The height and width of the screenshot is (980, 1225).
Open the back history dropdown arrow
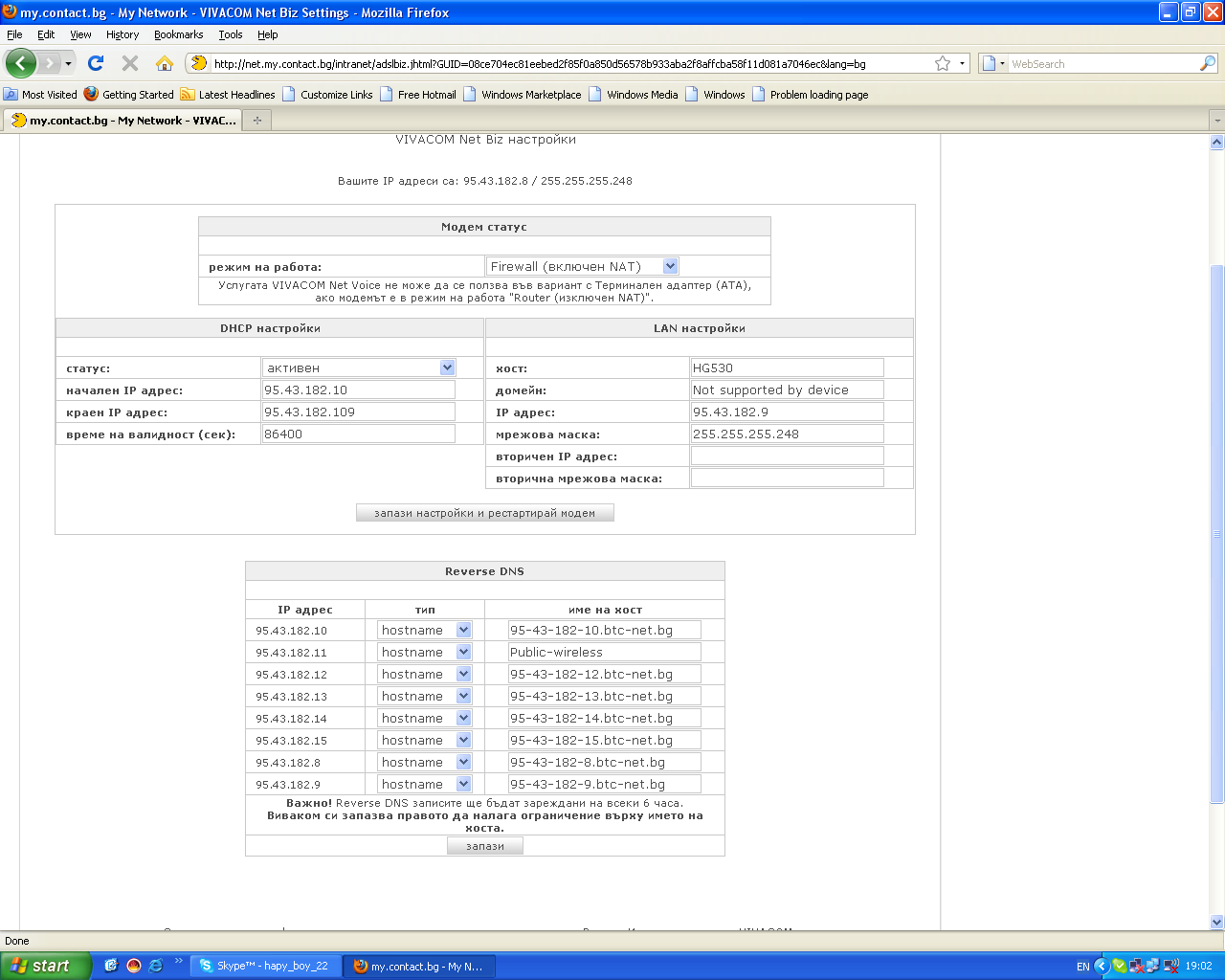pyautogui.click(x=68, y=64)
